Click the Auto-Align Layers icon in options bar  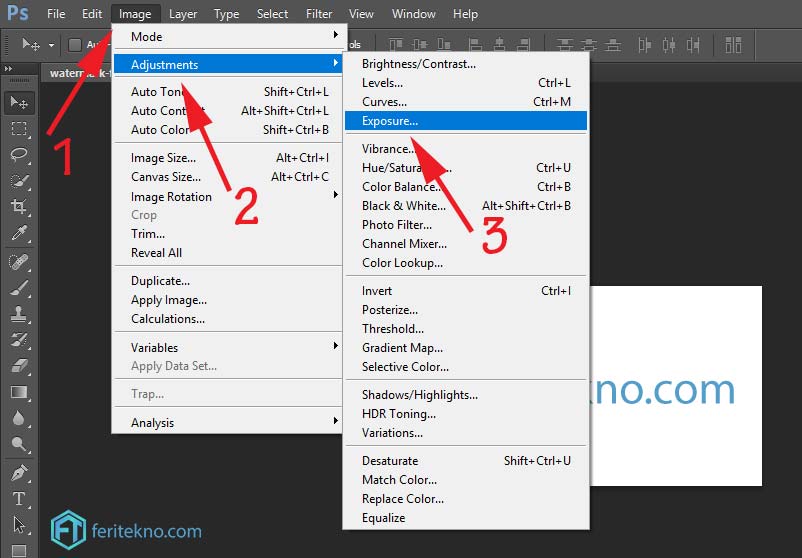click(x=733, y=45)
